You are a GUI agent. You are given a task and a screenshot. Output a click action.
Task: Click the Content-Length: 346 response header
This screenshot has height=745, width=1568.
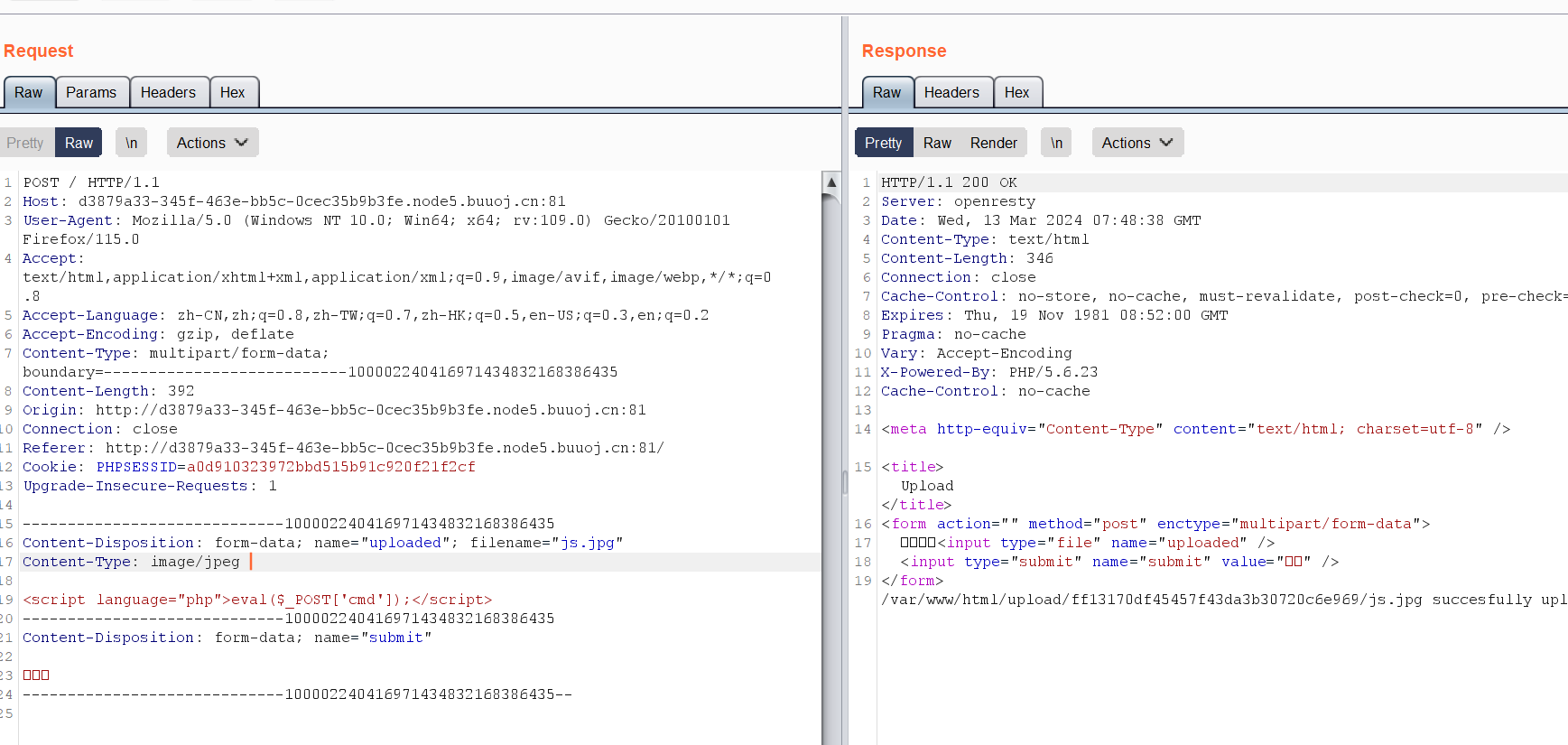pos(967,258)
